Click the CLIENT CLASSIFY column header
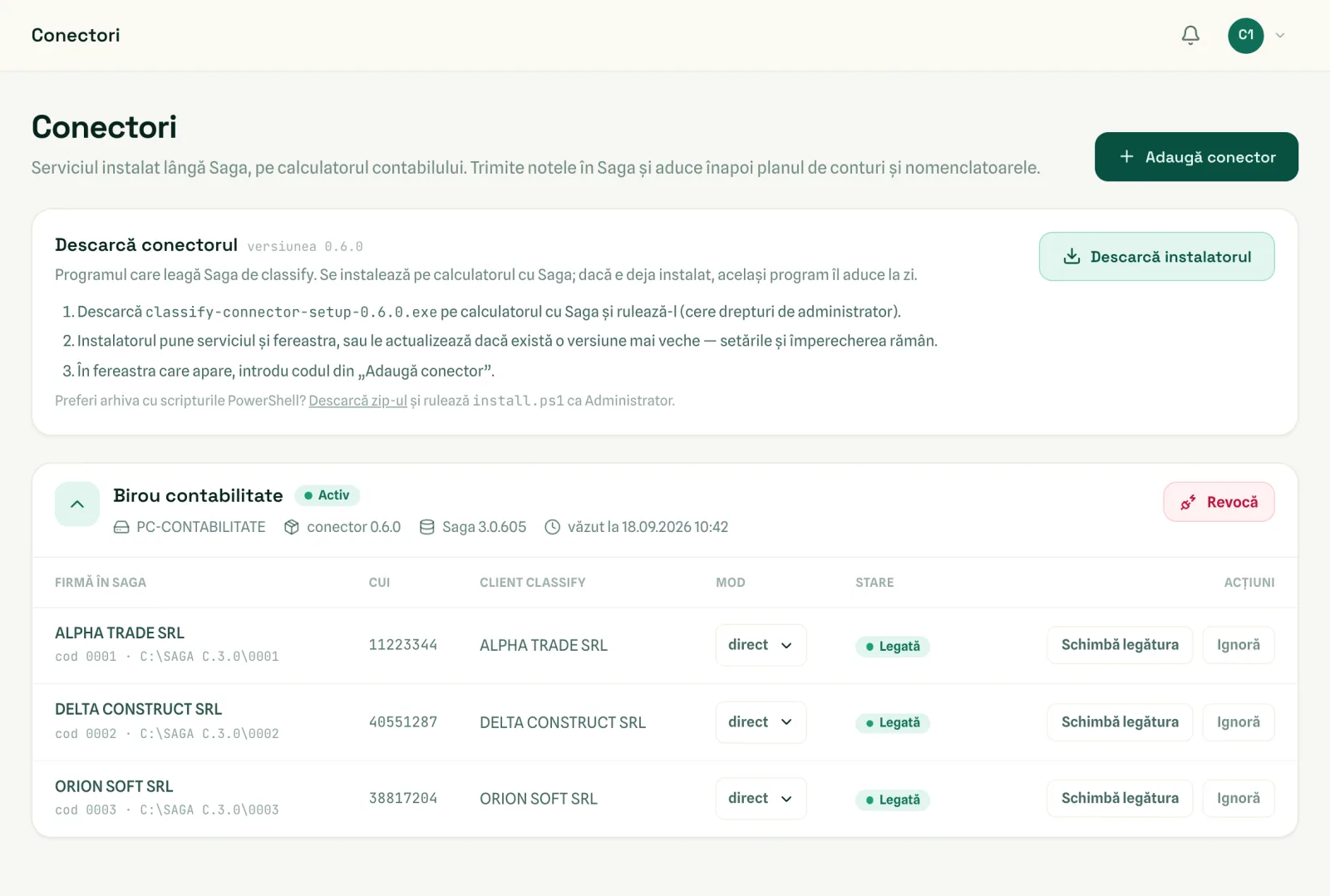The width and height of the screenshot is (1330, 896). pyautogui.click(x=533, y=583)
